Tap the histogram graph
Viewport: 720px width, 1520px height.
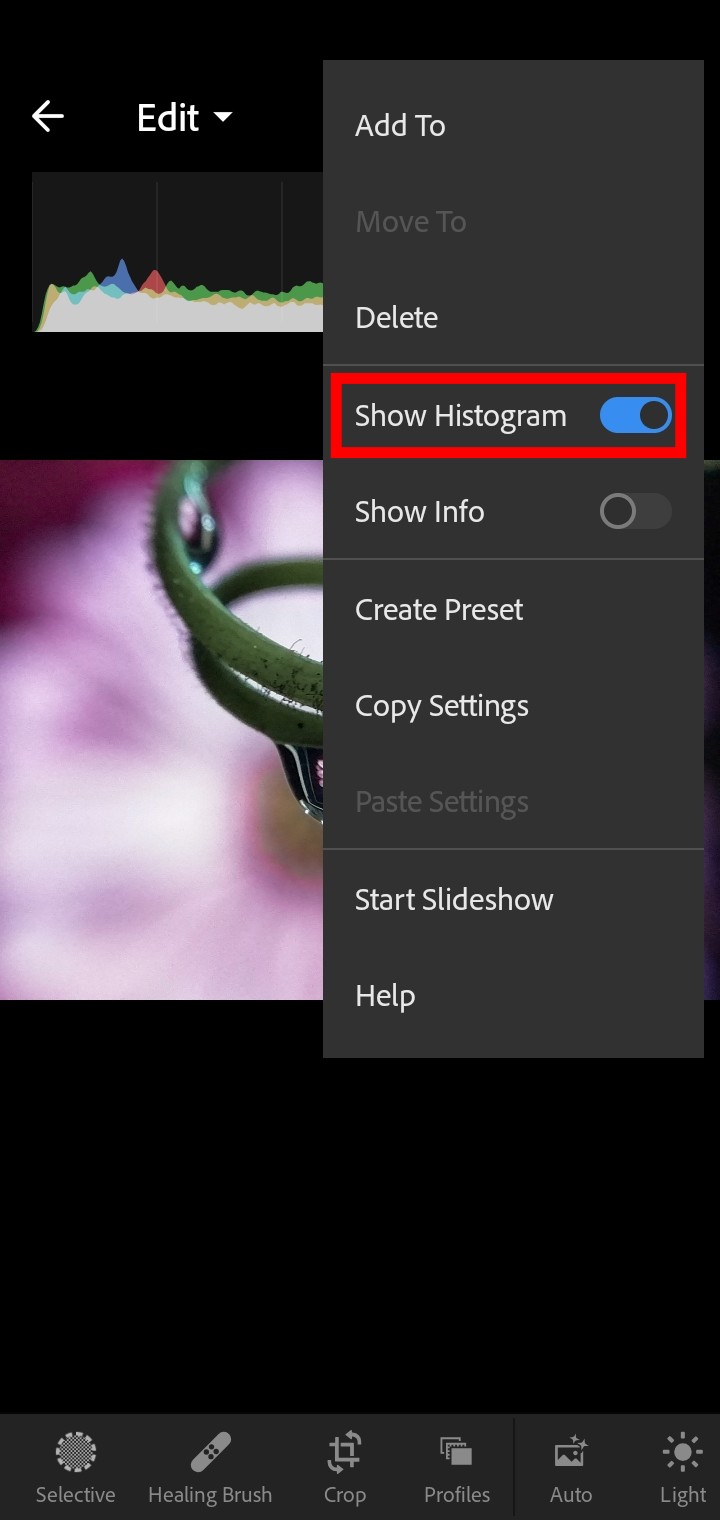[177, 252]
